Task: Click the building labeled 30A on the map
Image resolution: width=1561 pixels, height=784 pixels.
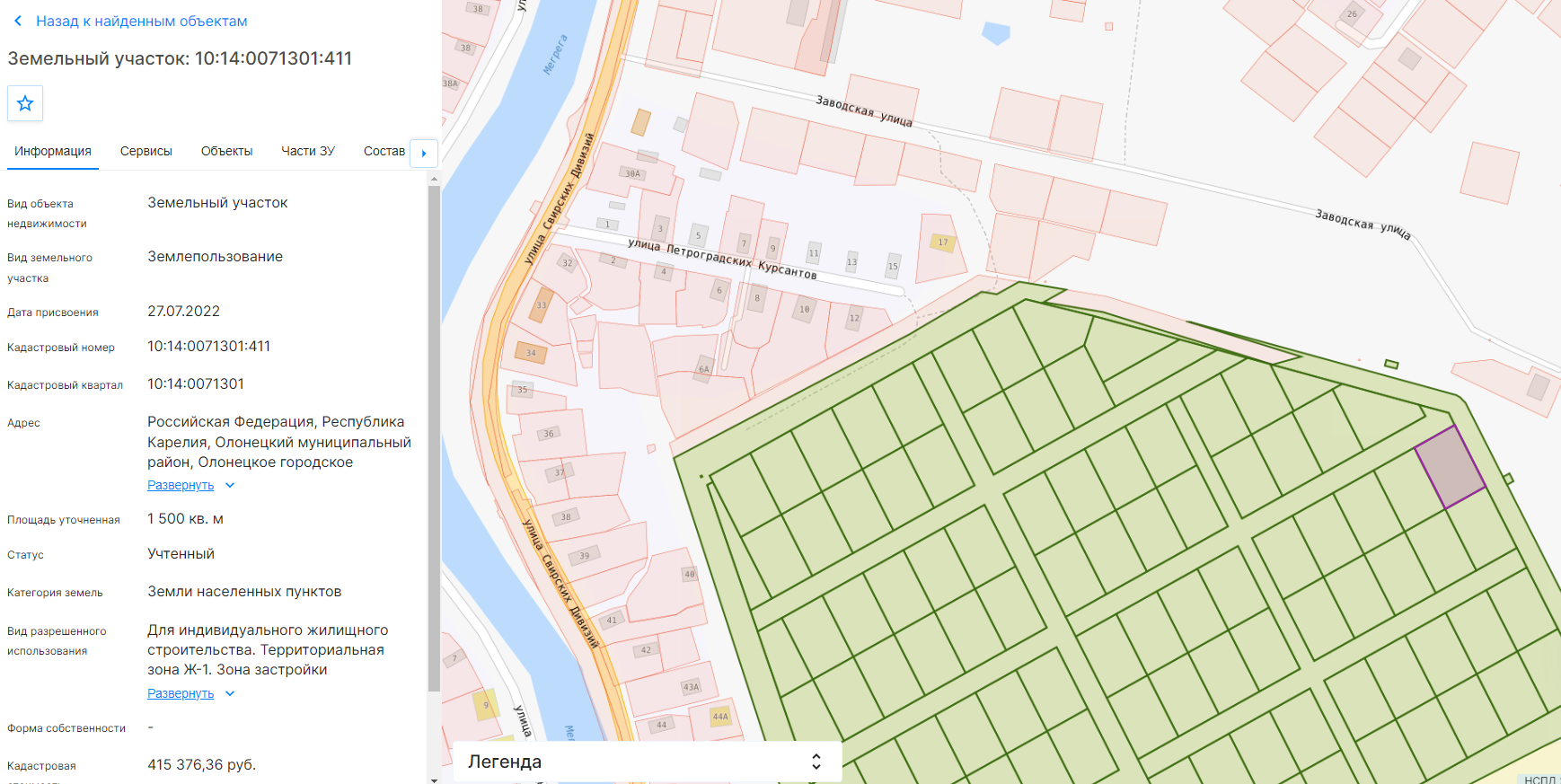Action: 633,173
